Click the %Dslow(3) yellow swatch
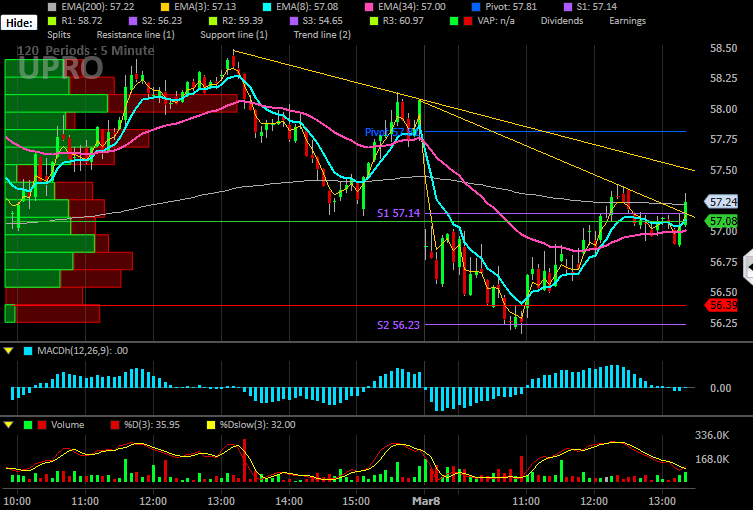The width and height of the screenshot is (753, 510). click(210, 425)
